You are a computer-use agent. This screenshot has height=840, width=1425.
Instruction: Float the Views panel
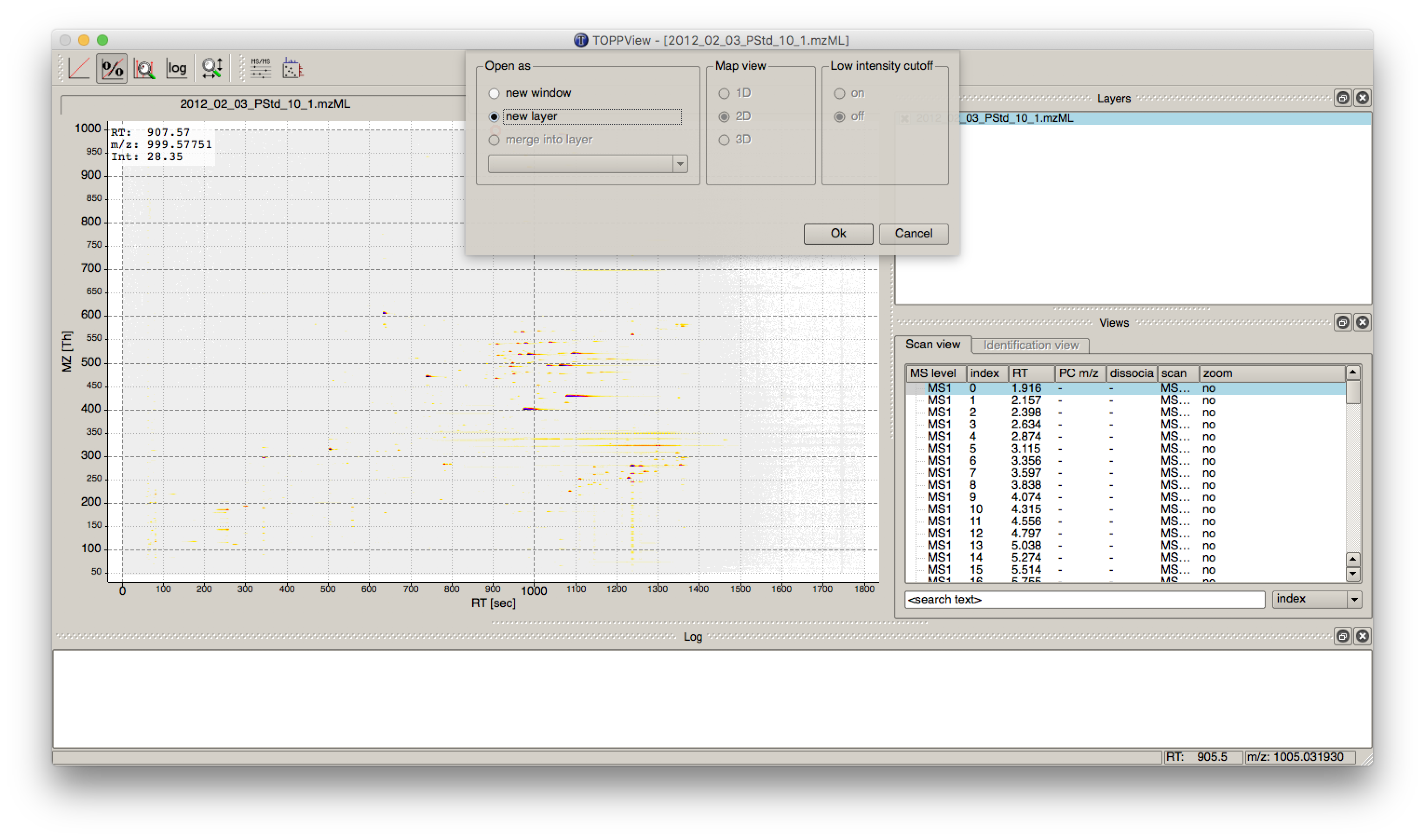pyautogui.click(x=1342, y=323)
